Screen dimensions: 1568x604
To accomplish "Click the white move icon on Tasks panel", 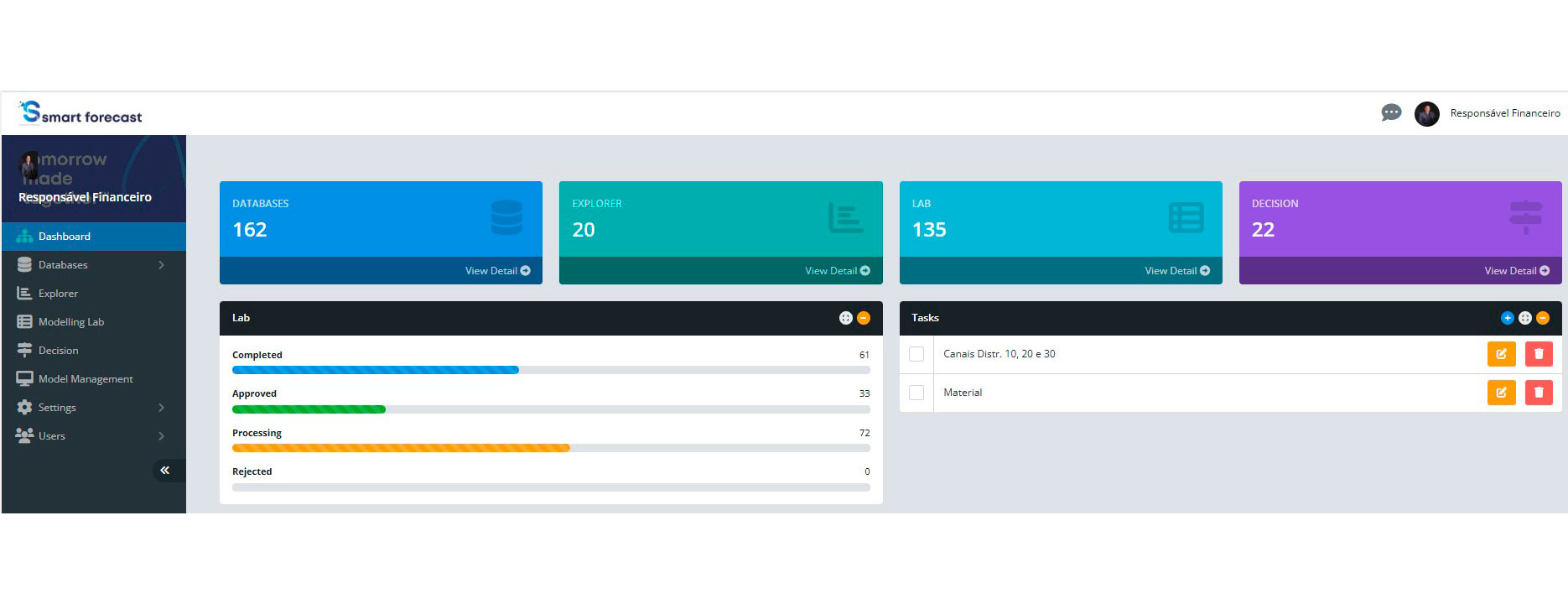I will coord(1524,318).
